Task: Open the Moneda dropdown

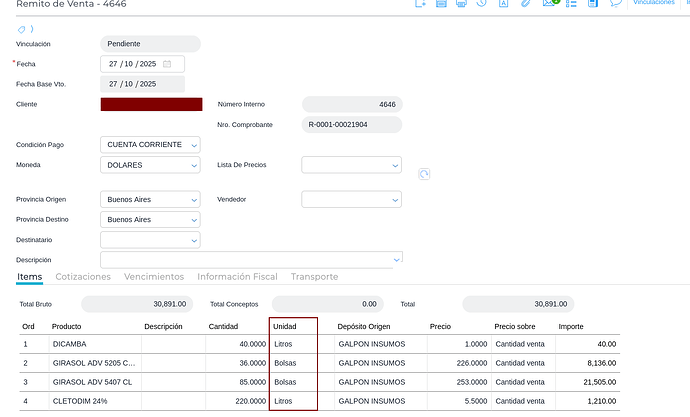Action: pos(194,165)
